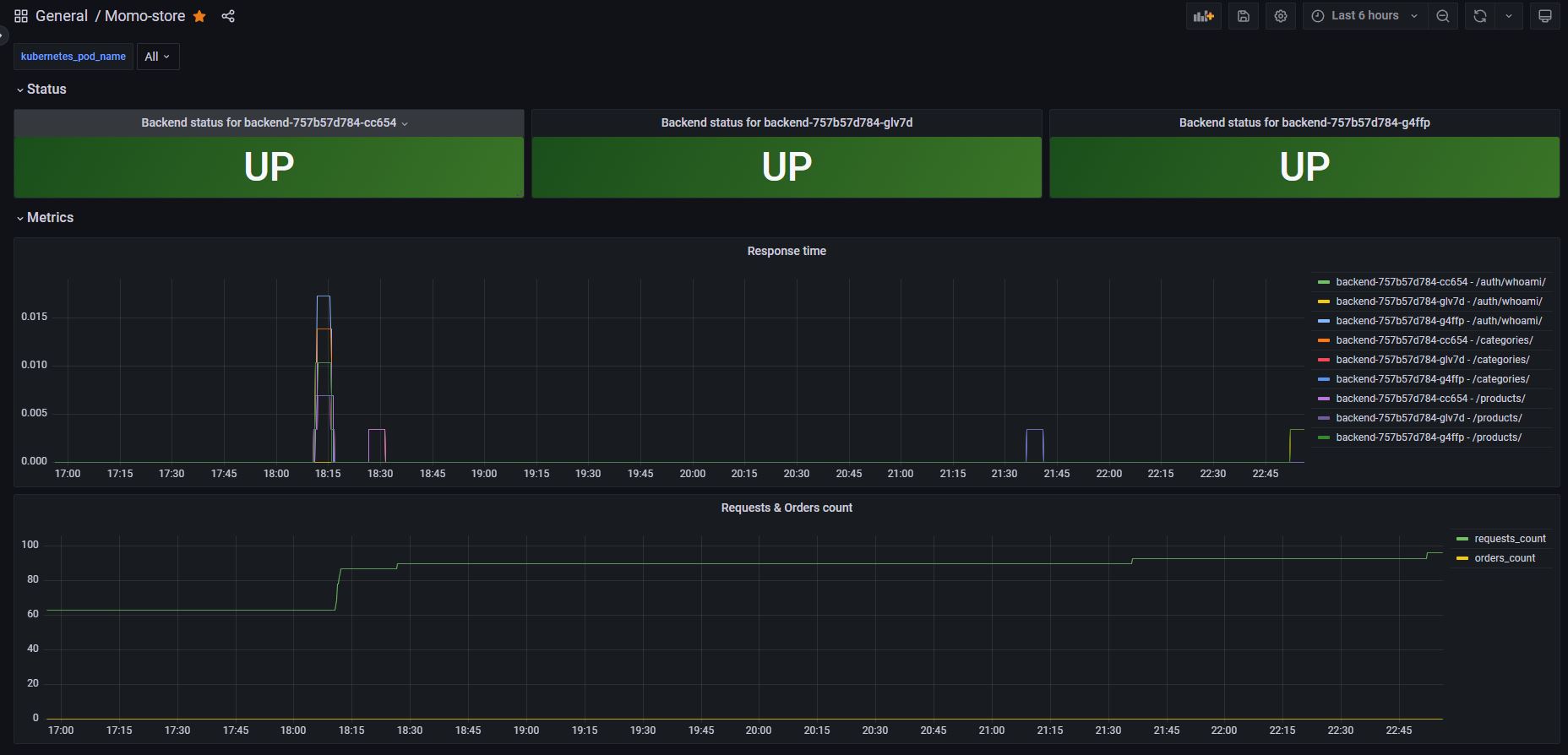
Task: Toggle g4ffp /auth/whoami/ legend series
Action: click(x=1439, y=321)
